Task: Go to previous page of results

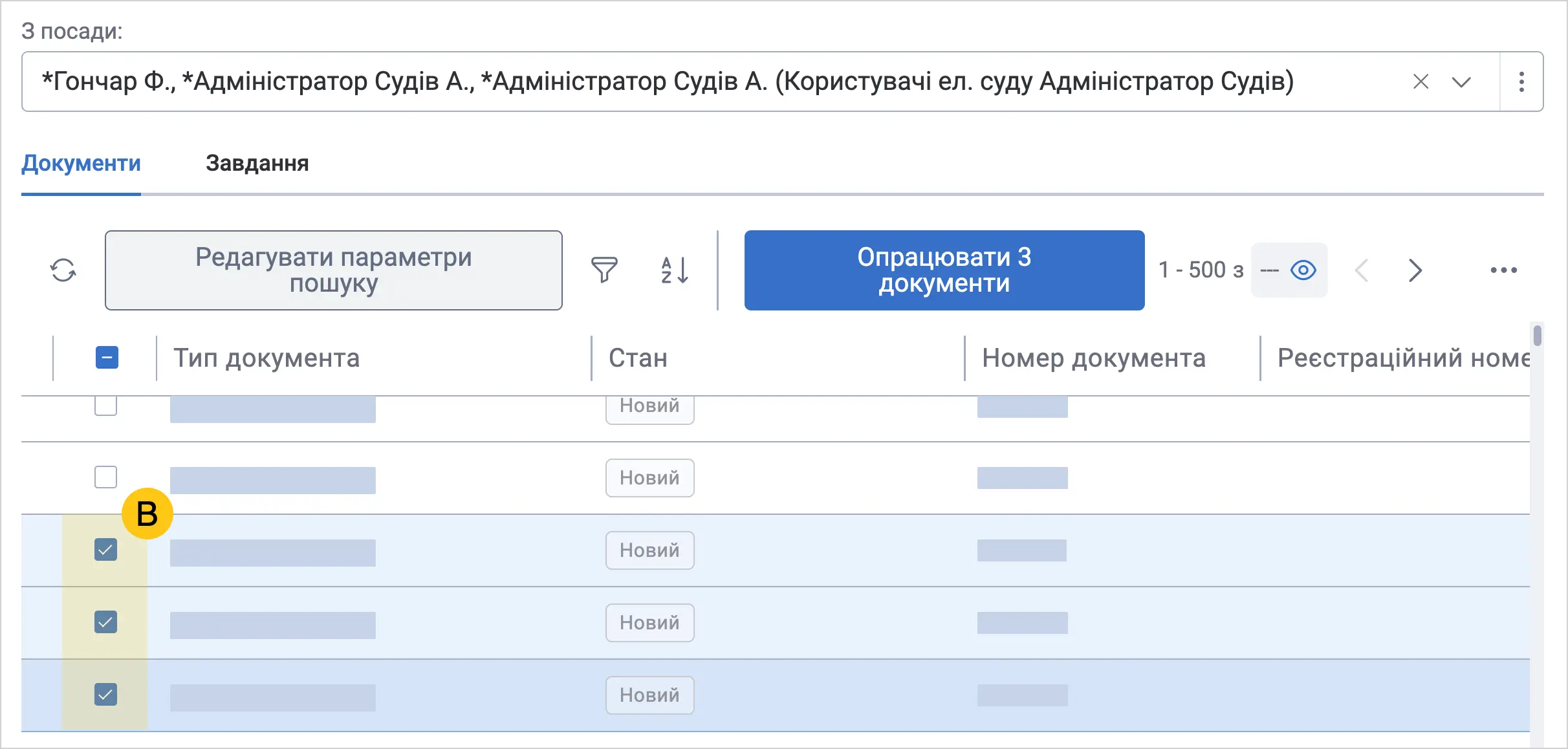Action: point(1362,270)
